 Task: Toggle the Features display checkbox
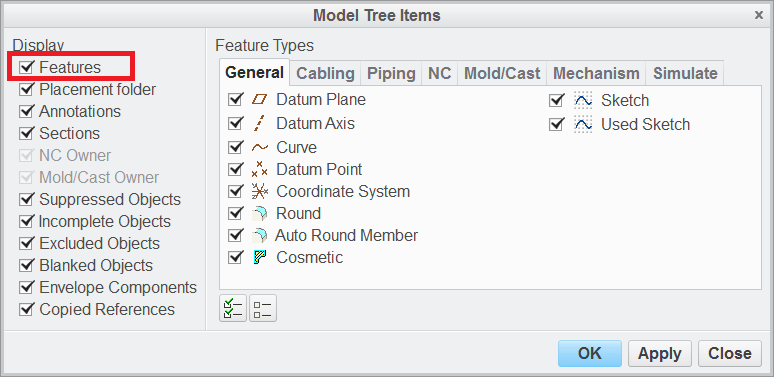pyautogui.click(x=26, y=67)
